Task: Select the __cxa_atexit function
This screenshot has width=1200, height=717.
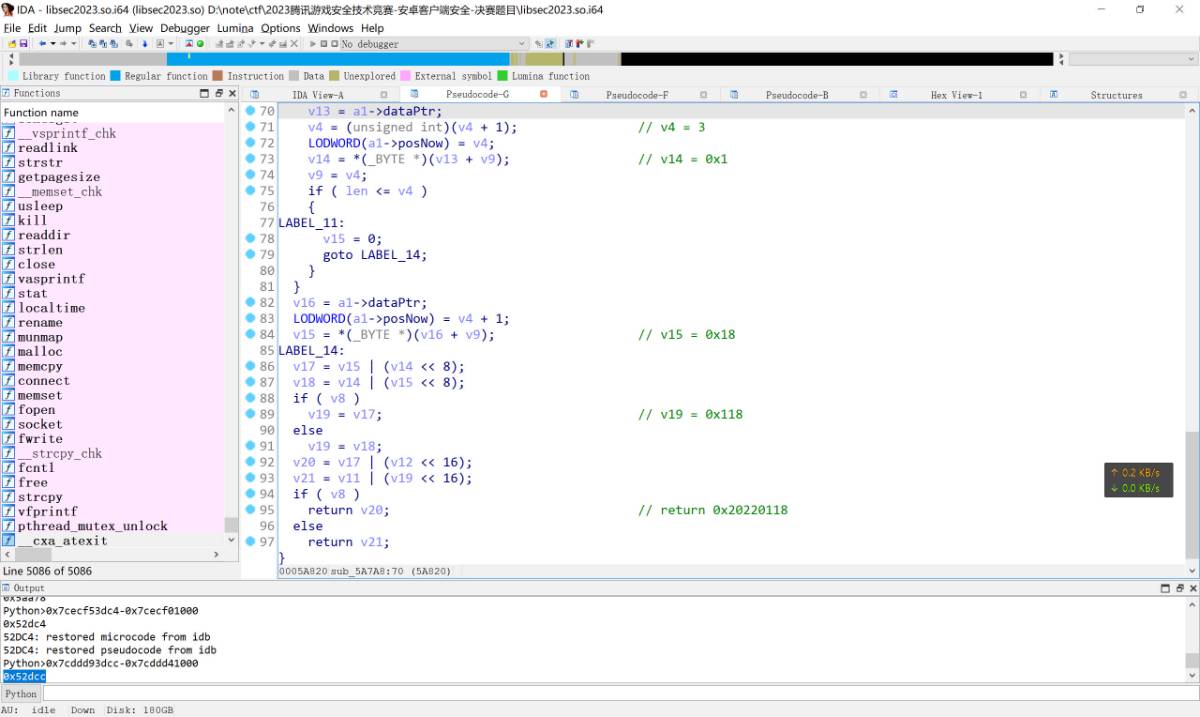Action: pos(62,541)
